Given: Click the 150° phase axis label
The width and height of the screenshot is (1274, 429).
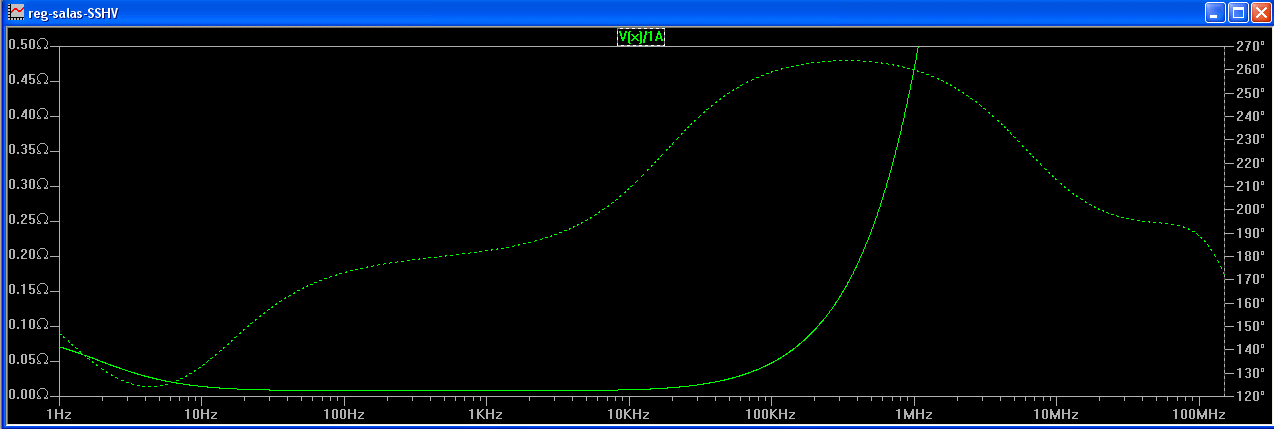Looking at the screenshot, I should [x=1250, y=326].
